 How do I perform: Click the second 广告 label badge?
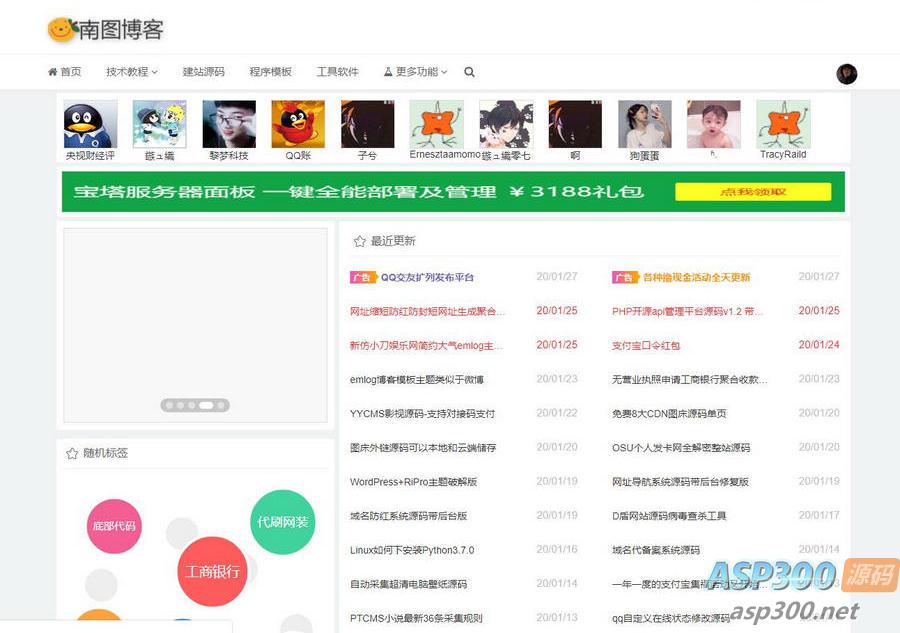[x=624, y=278]
